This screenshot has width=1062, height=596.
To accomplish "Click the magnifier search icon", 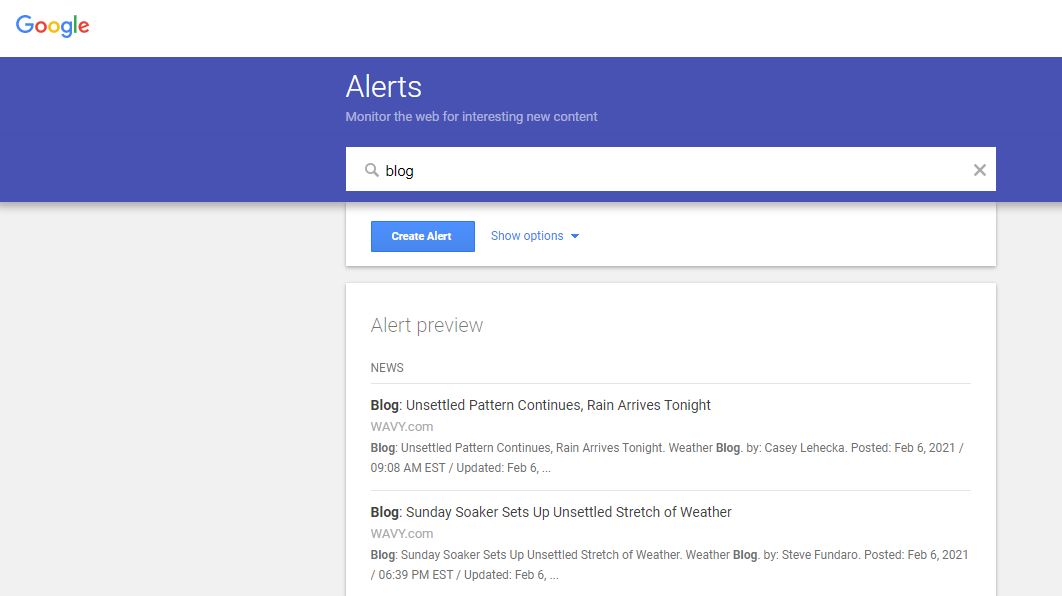I will [371, 170].
